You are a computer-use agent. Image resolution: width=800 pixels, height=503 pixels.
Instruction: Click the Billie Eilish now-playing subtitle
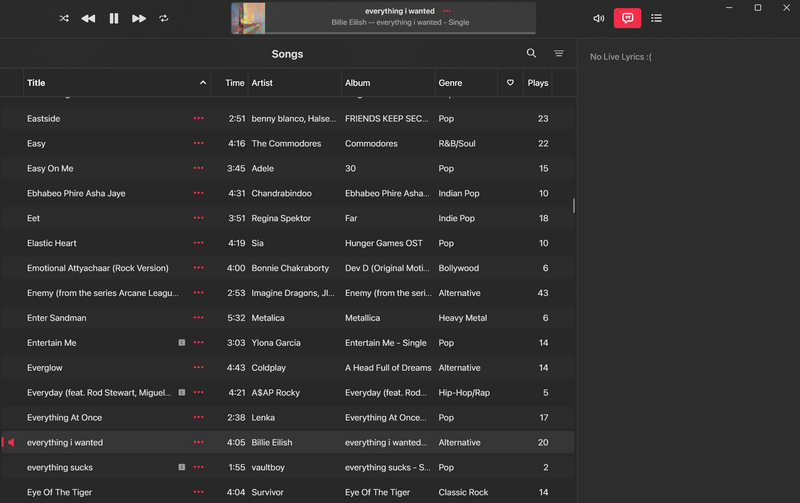[400, 22]
